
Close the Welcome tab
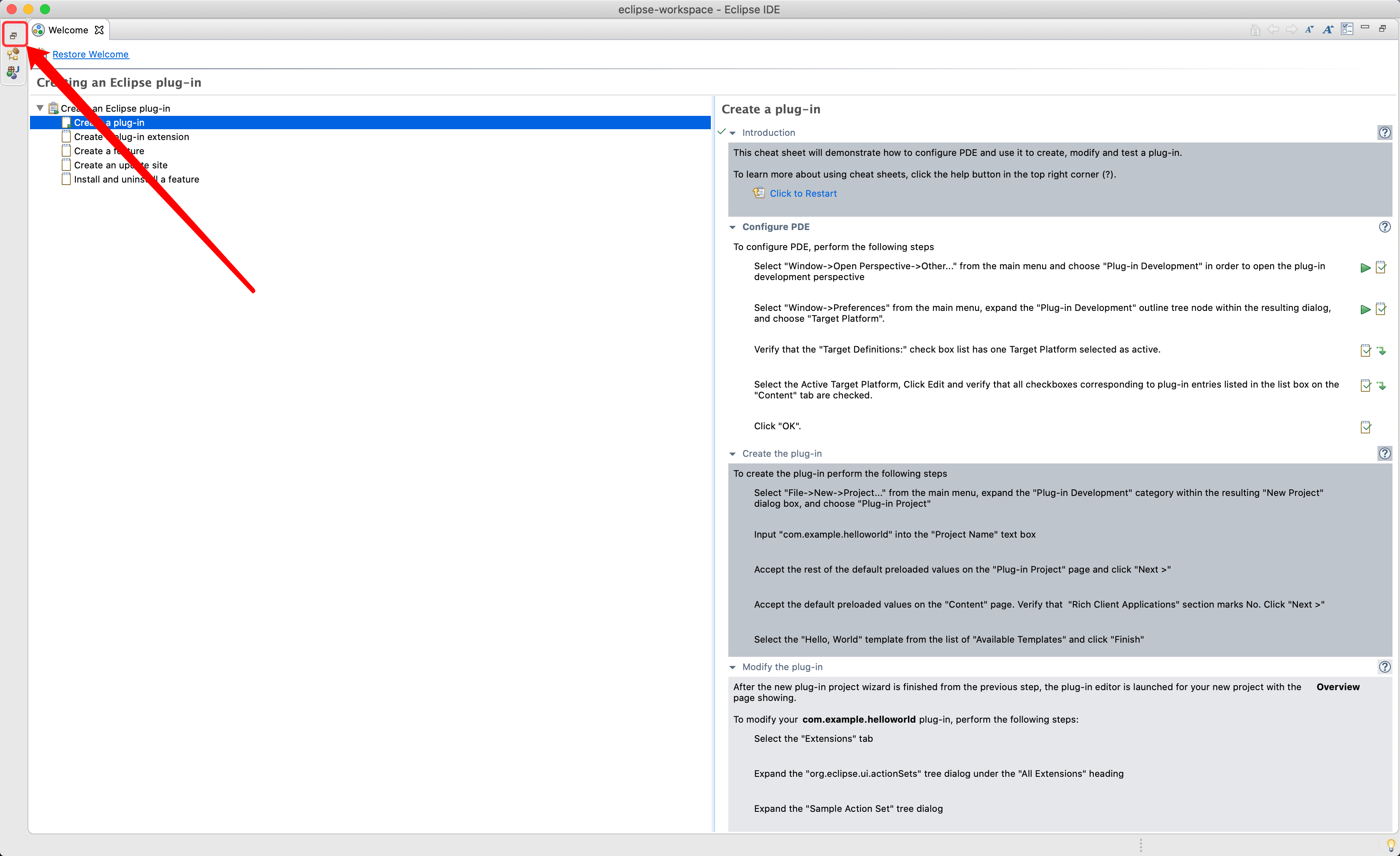[x=99, y=30]
